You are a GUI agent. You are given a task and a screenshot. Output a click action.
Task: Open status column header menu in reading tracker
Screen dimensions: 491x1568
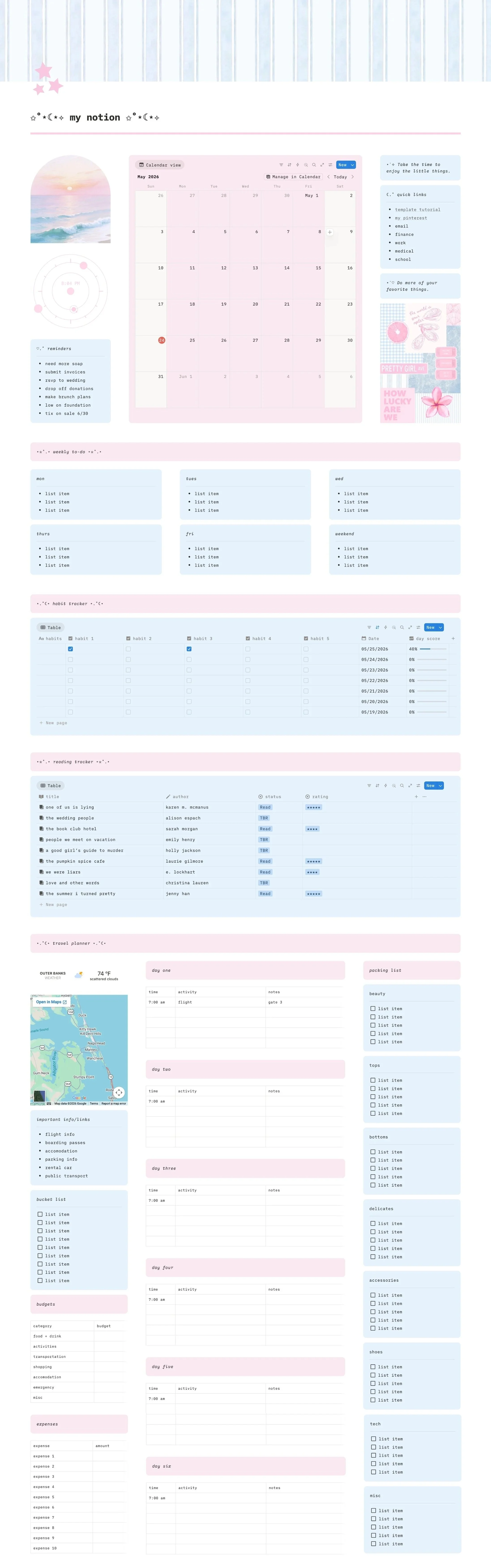(270, 797)
